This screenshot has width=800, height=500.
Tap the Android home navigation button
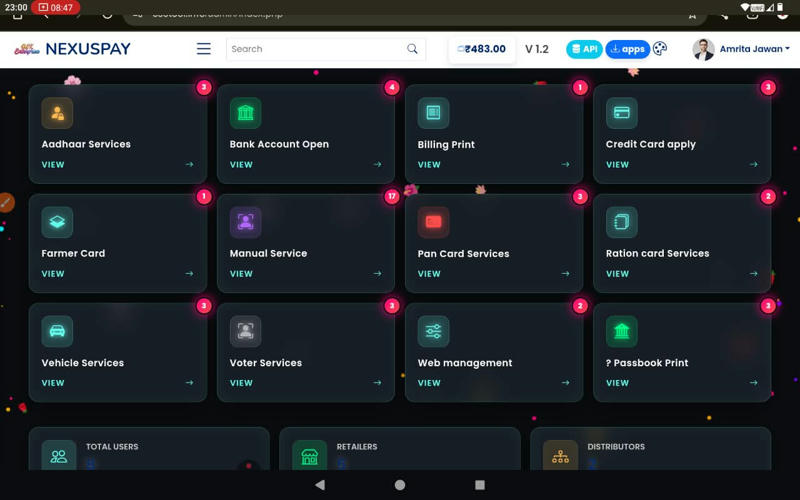tap(400, 485)
